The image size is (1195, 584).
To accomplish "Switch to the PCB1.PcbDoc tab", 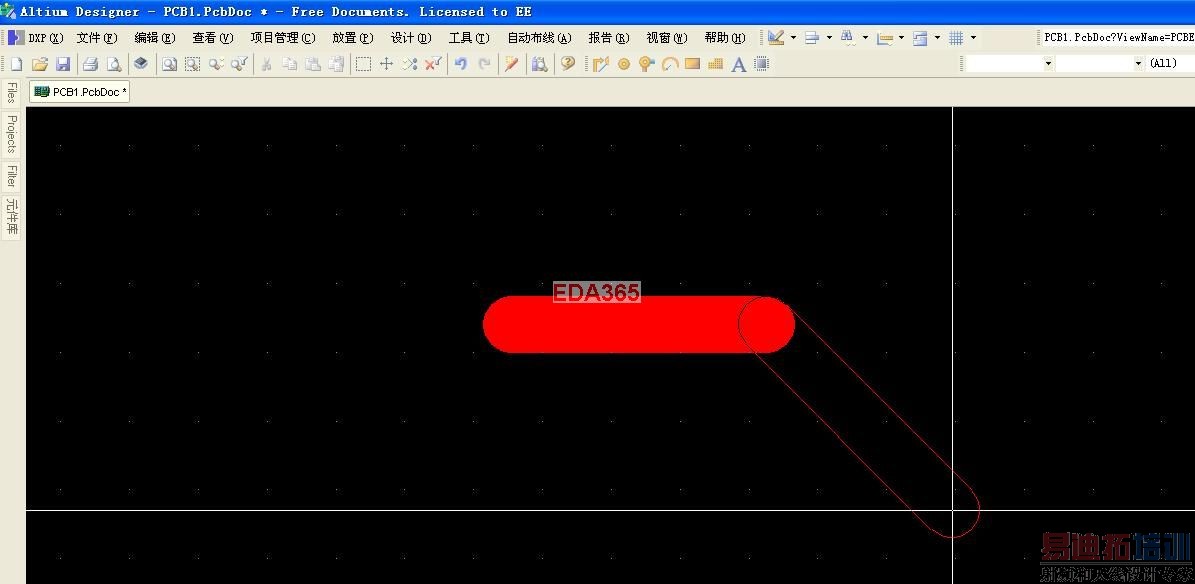I will pyautogui.click(x=80, y=92).
